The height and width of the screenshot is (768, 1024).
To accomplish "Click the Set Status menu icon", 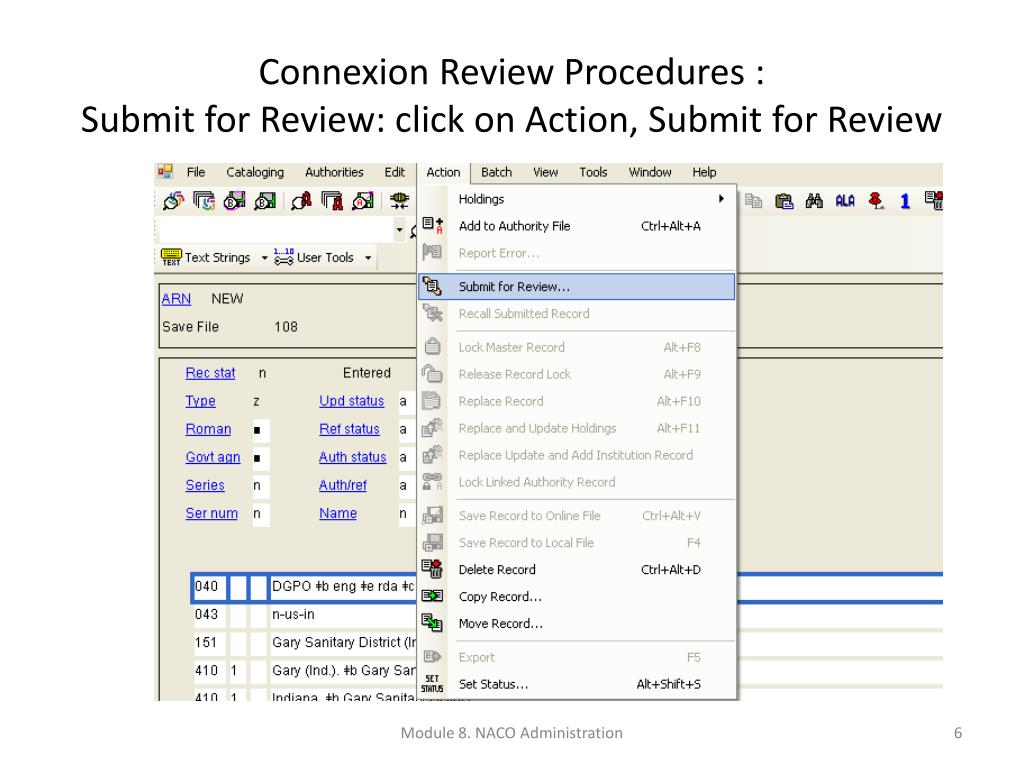I will (x=432, y=684).
